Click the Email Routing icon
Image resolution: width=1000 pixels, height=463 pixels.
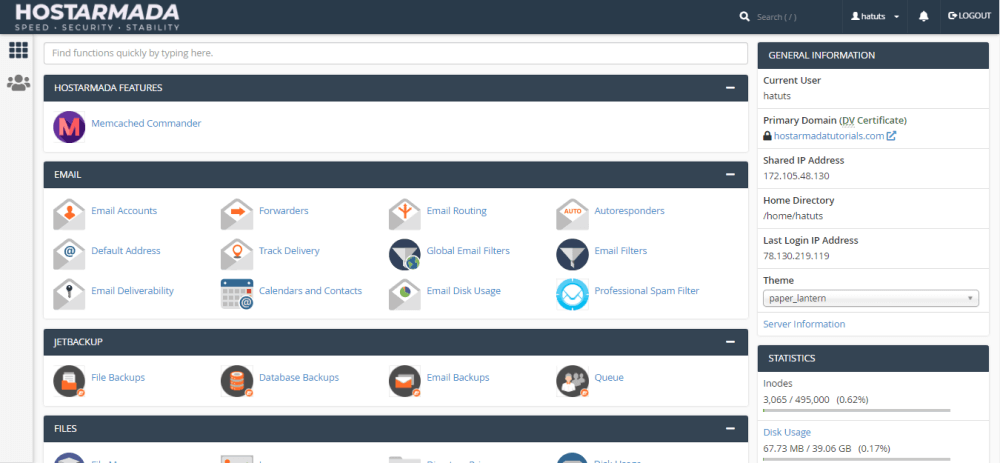(x=404, y=214)
